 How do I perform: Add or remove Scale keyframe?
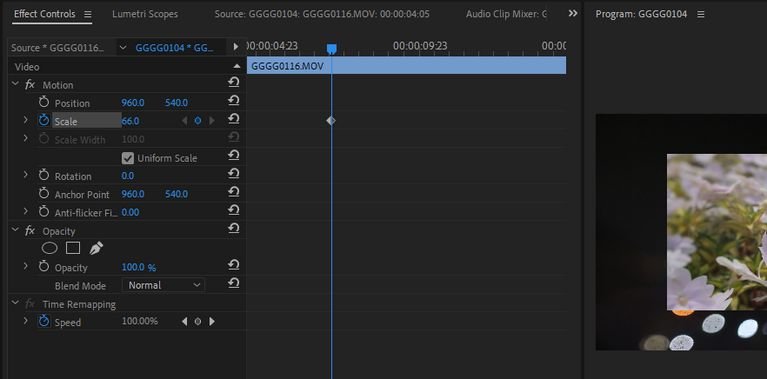(198, 121)
